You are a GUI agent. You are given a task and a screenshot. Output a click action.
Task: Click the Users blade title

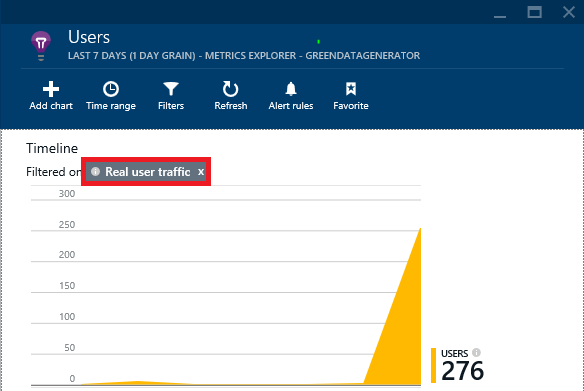coord(89,37)
